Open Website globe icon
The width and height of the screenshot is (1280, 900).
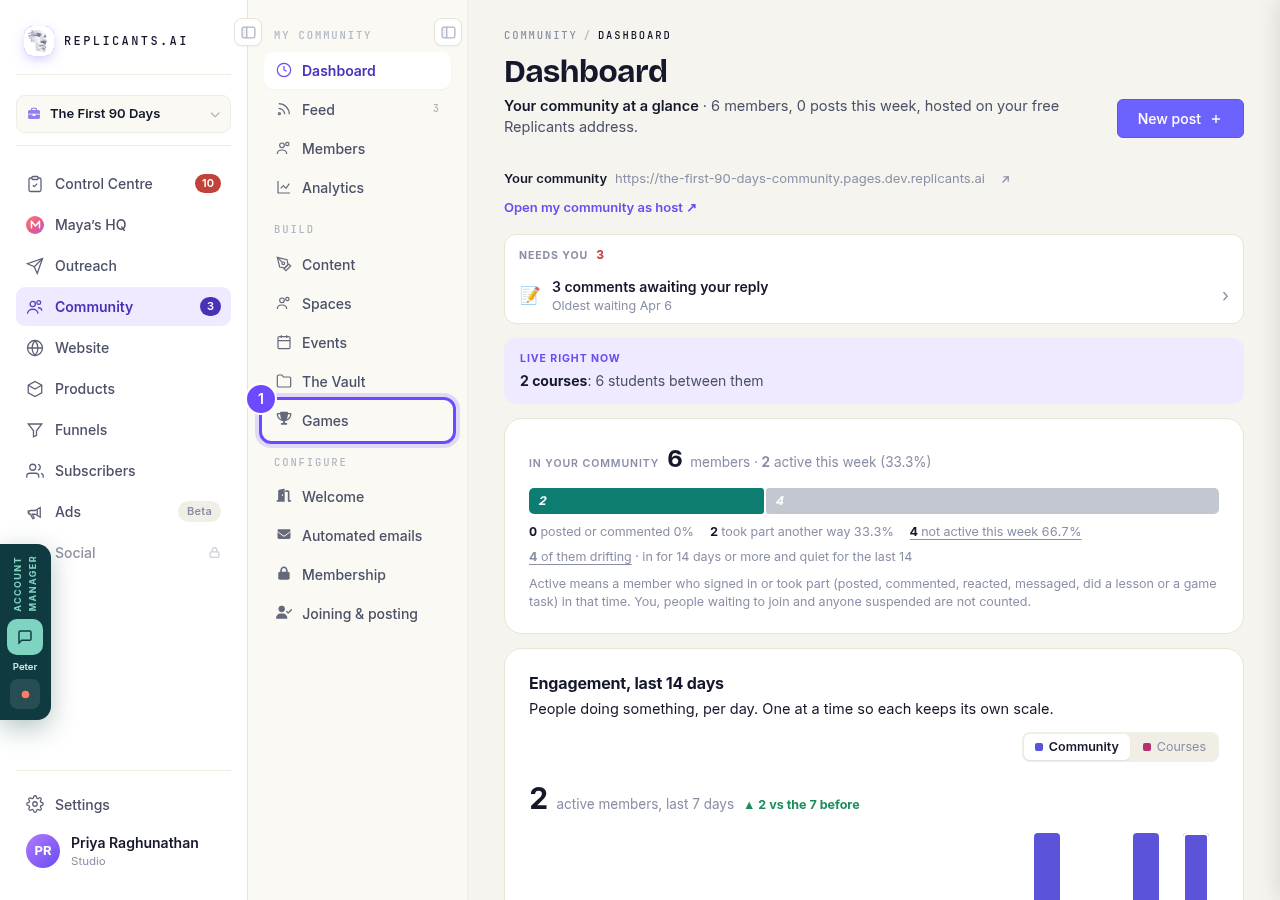[x=35, y=348]
